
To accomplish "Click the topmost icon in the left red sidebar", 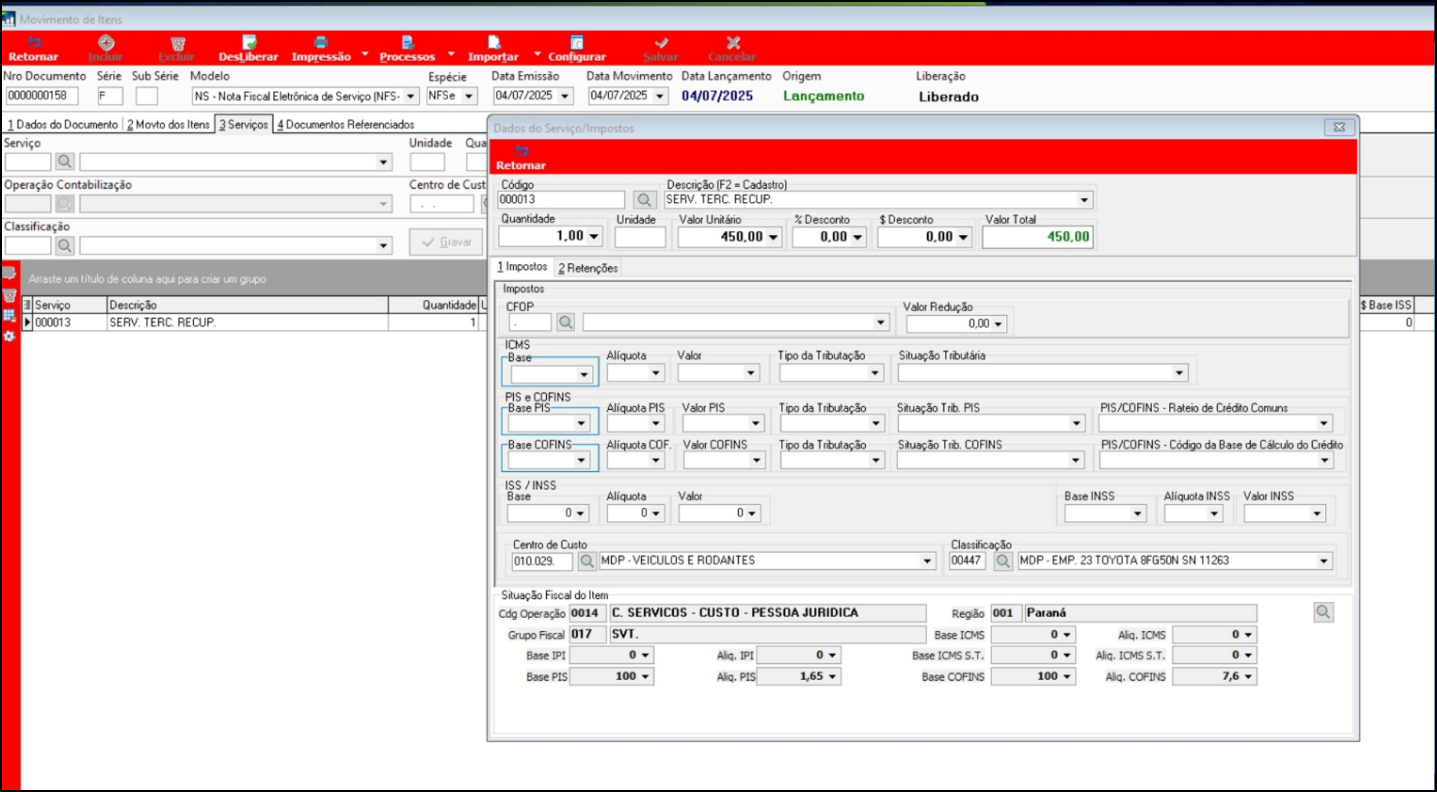I will click(9, 273).
